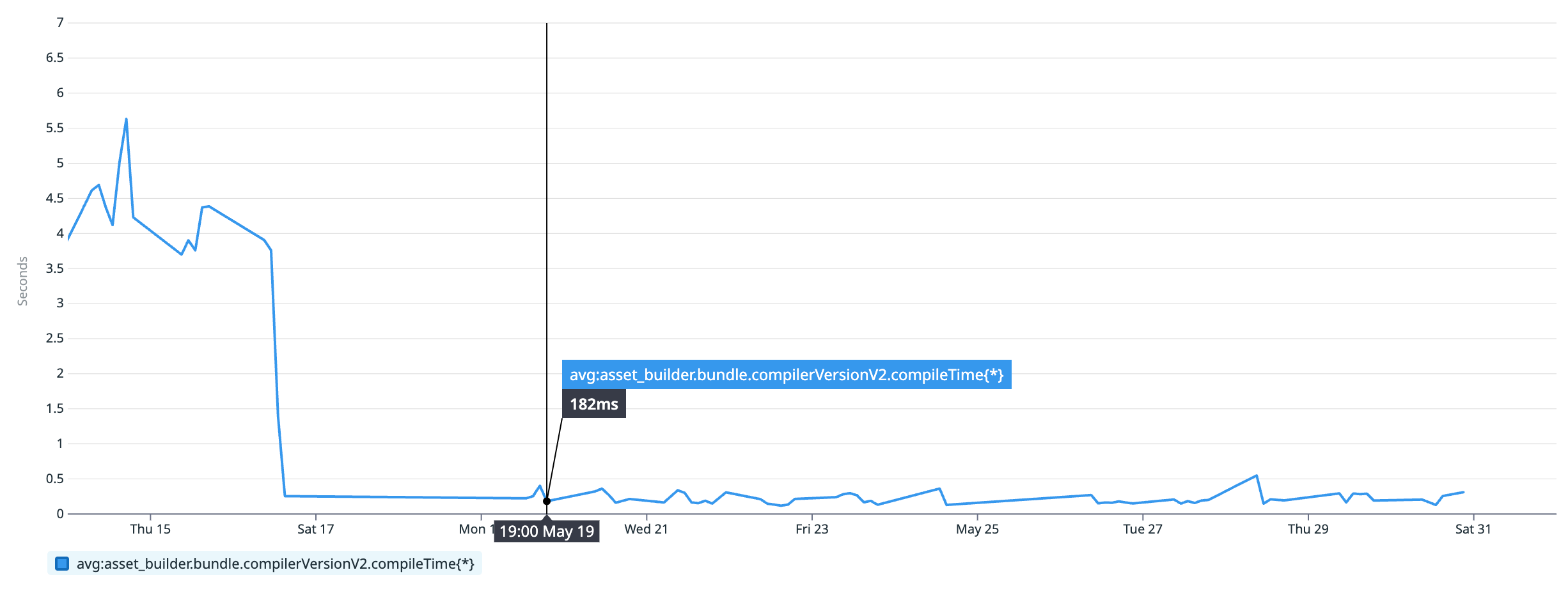Click the Seconds y-axis title
1568x593 pixels.
[22, 281]
